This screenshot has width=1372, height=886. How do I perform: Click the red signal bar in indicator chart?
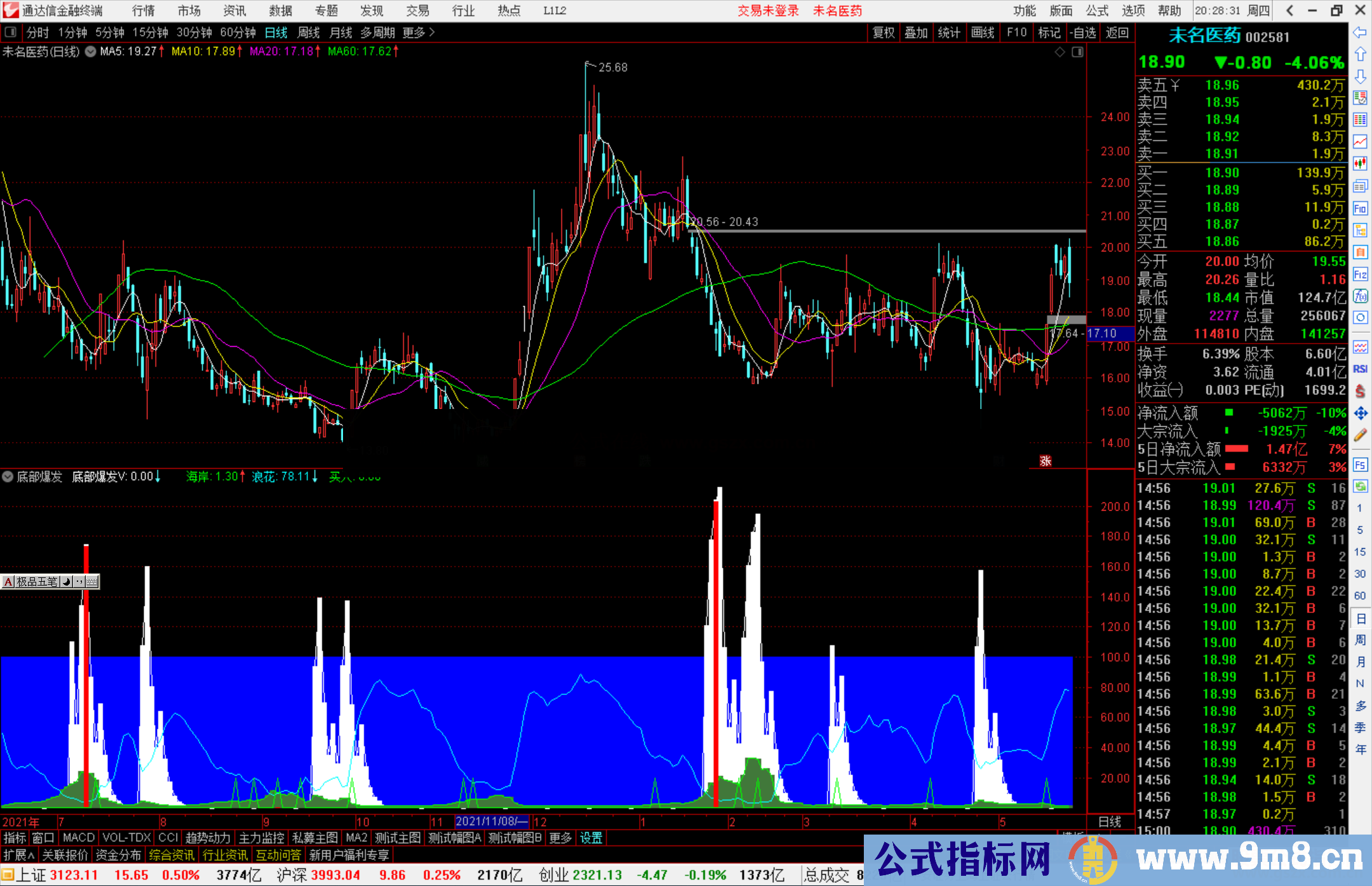click(716, 654)
